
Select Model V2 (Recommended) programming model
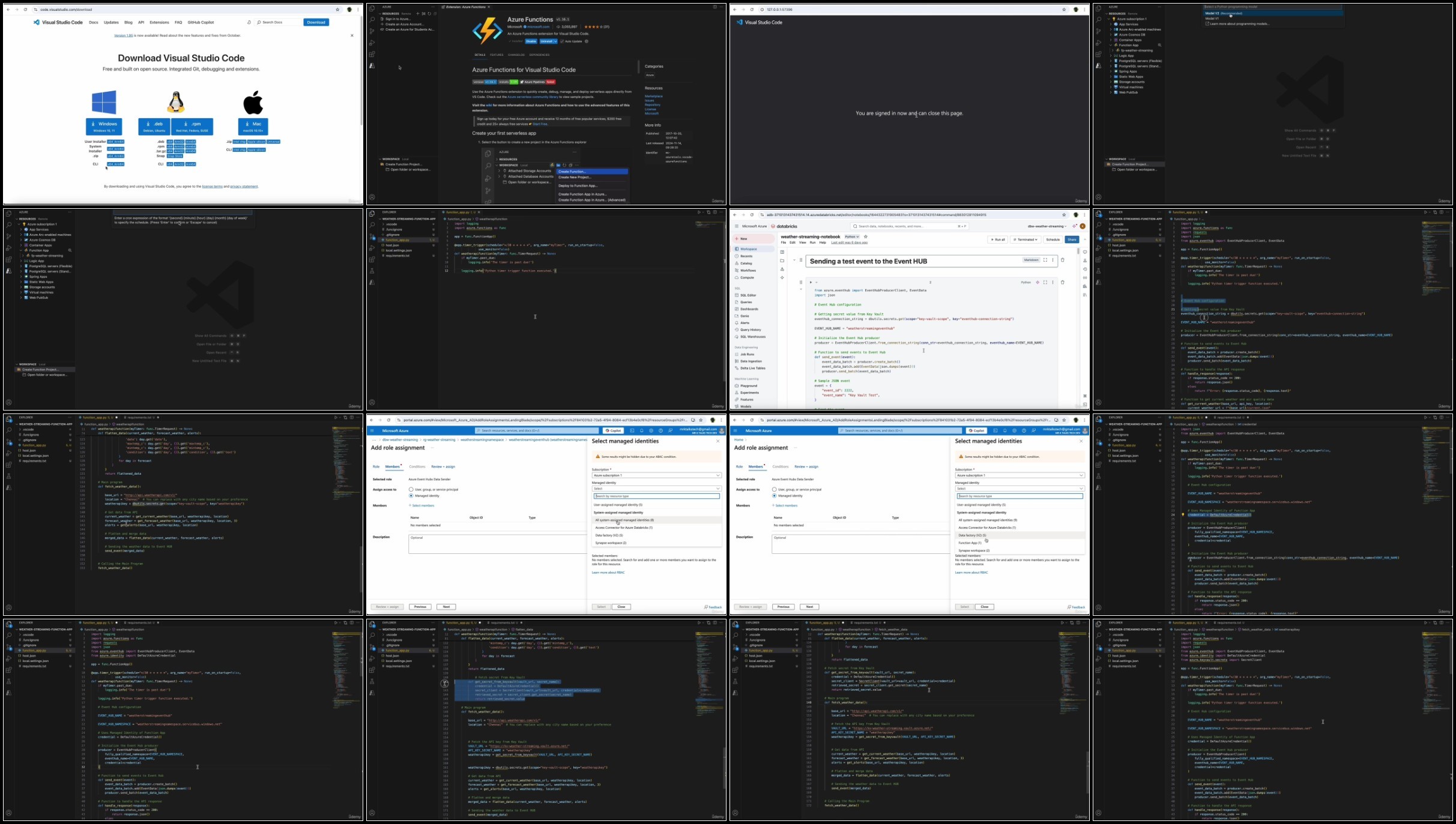coord(1272,13)
